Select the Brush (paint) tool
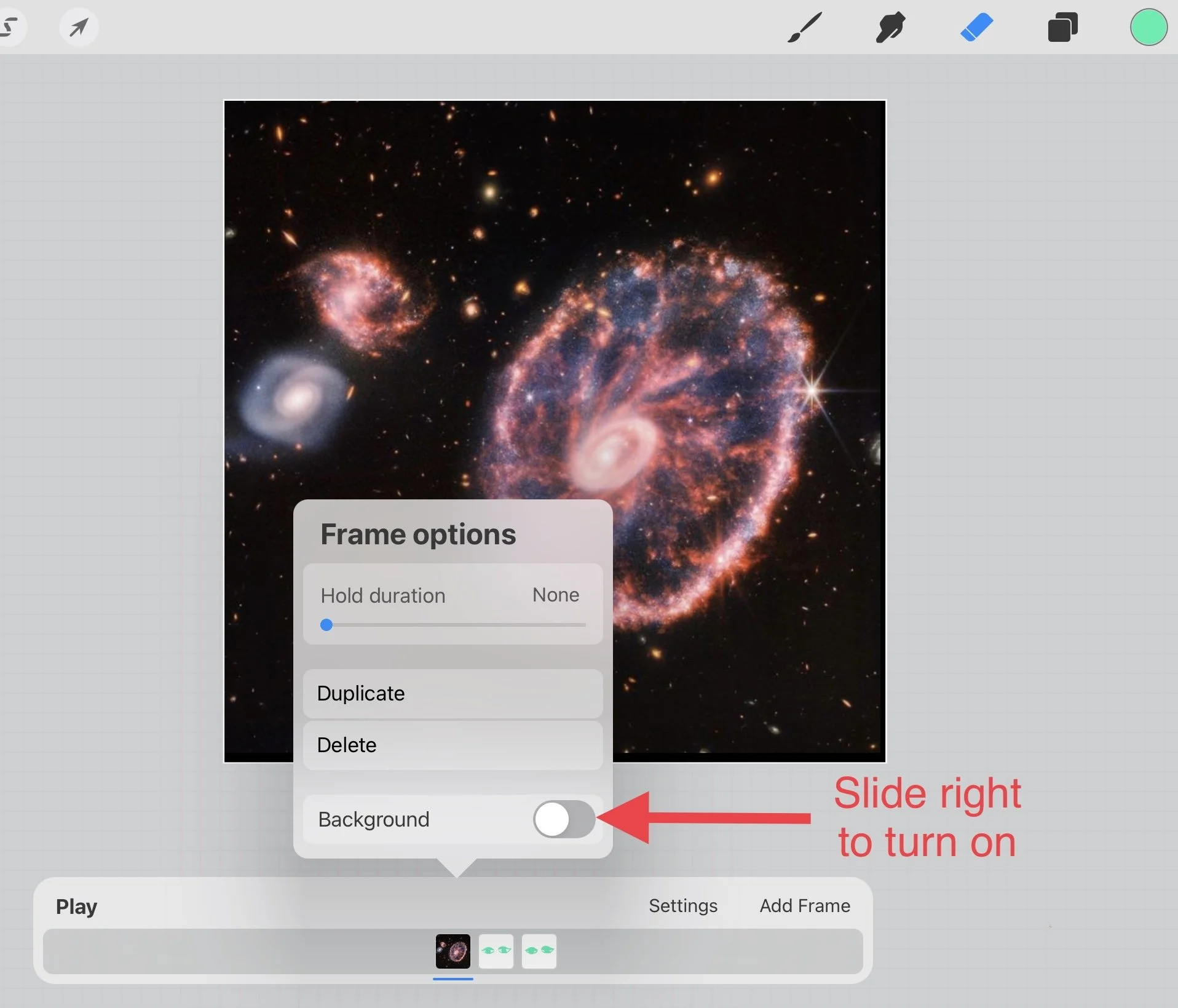 click(804, 28)
